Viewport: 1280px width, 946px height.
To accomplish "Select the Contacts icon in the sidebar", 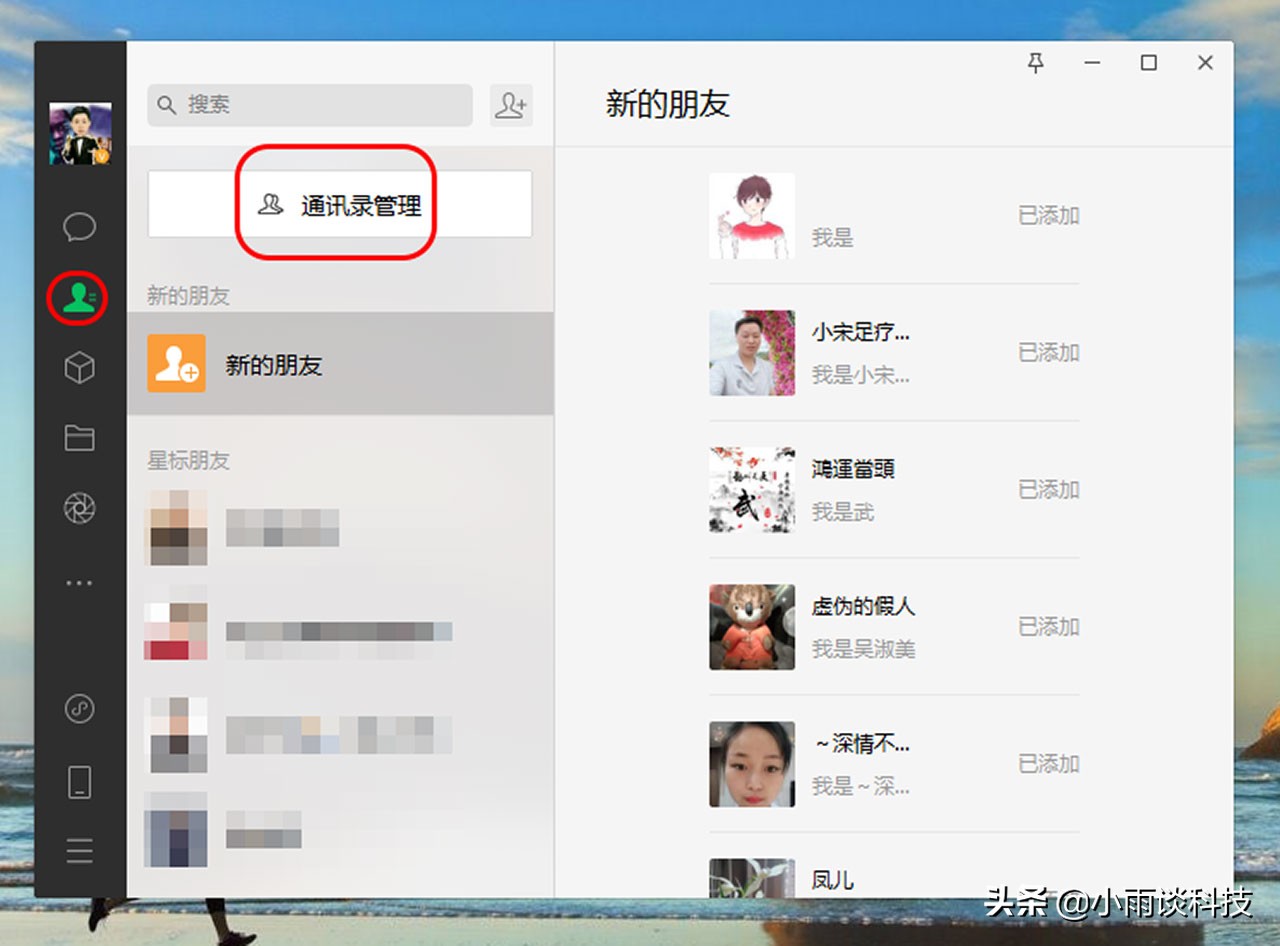I will (79, 297).
